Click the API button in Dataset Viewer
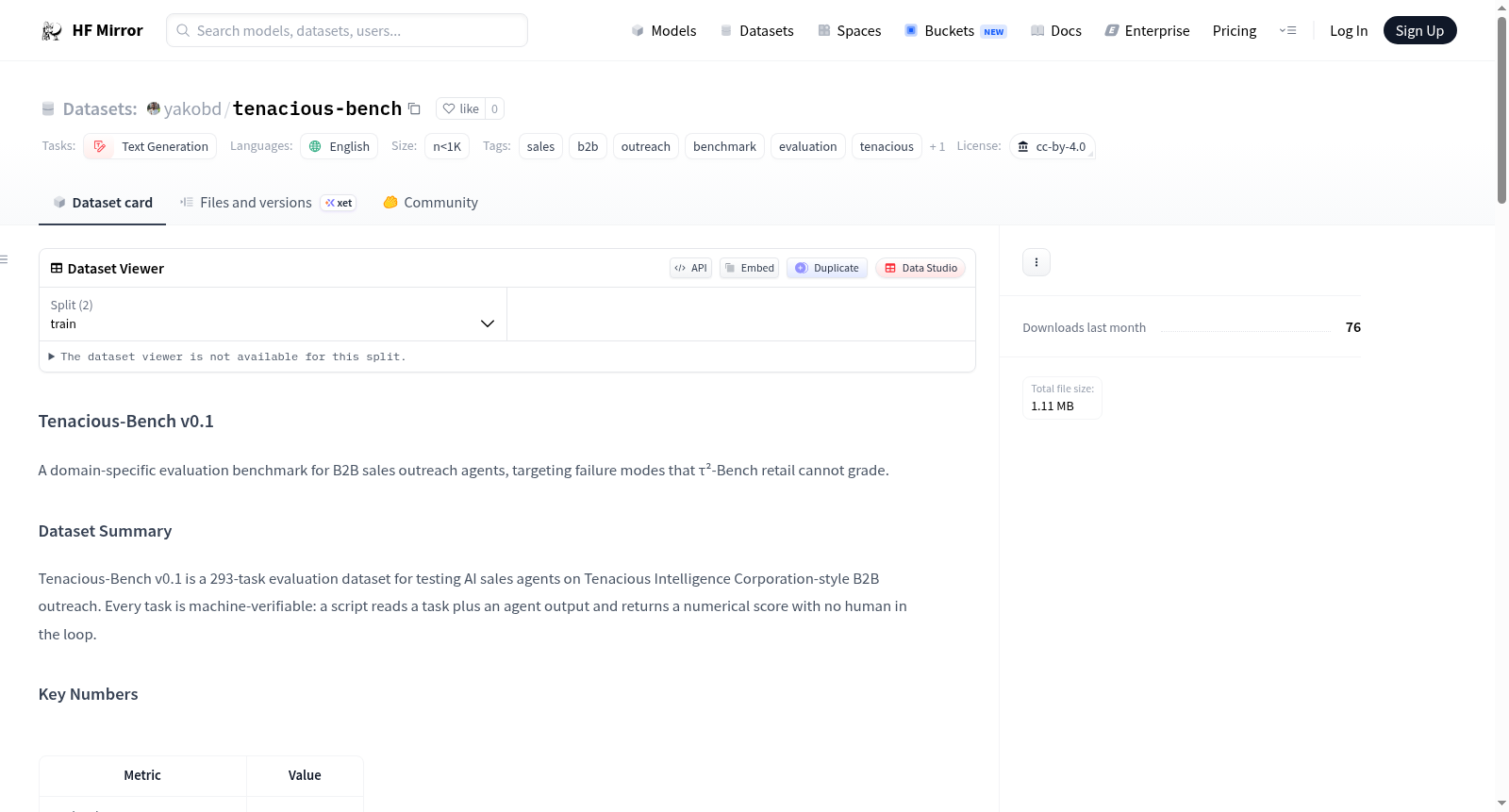Image resolution: width=1509 pixels, height=812 pixels. click(690, 268)
